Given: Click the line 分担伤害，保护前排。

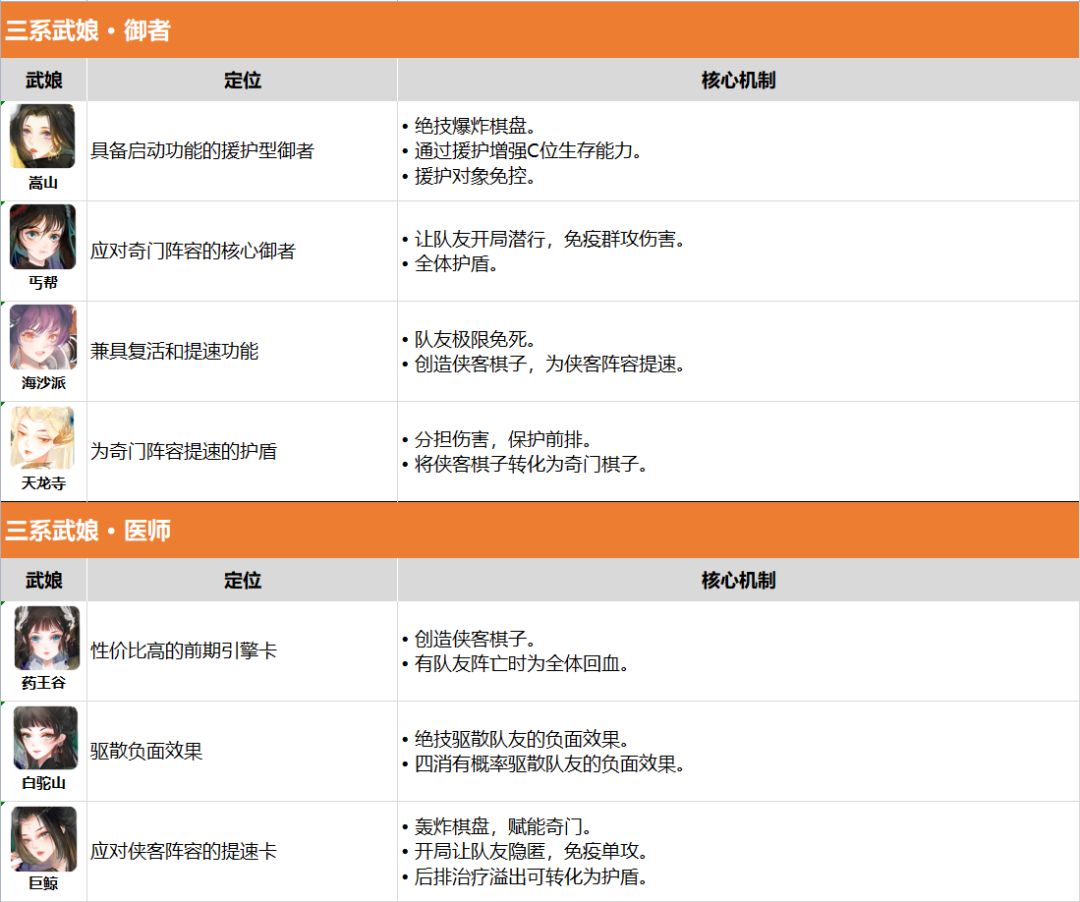Looking at the screenshot, I should point(497,439).
